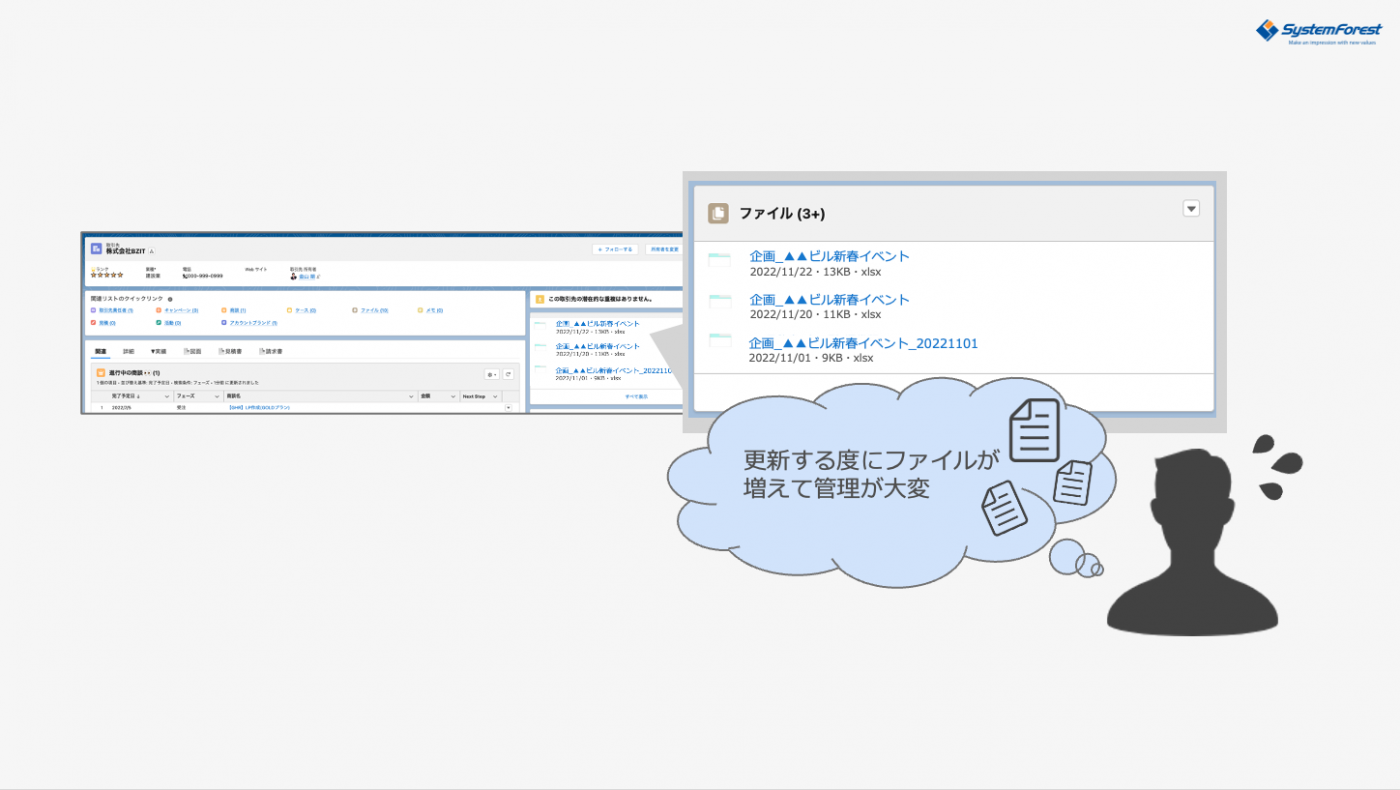Open the 商談名 column header menu
Image resolution: width=1400 pixels, height=790 pixels.
[x=411, y=396]
